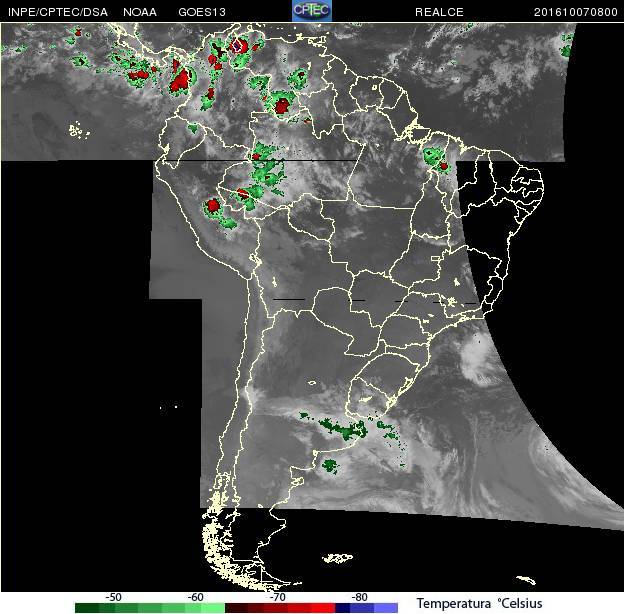
Task: Click the -80 value on temperature scale
Action: tap(359, 597)
